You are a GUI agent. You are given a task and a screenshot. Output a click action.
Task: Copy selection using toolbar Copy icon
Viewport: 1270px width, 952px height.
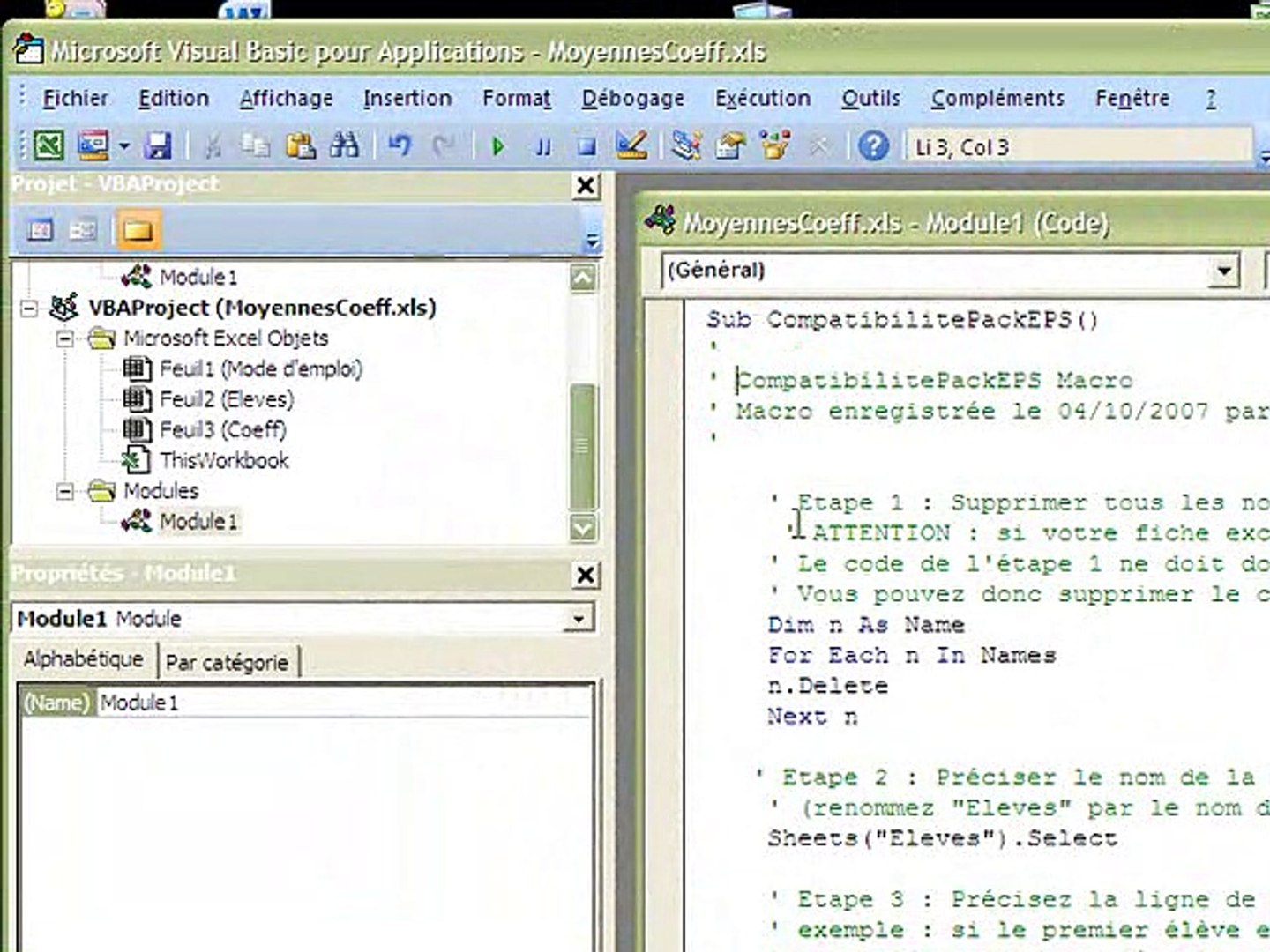(x=256, y=145)
